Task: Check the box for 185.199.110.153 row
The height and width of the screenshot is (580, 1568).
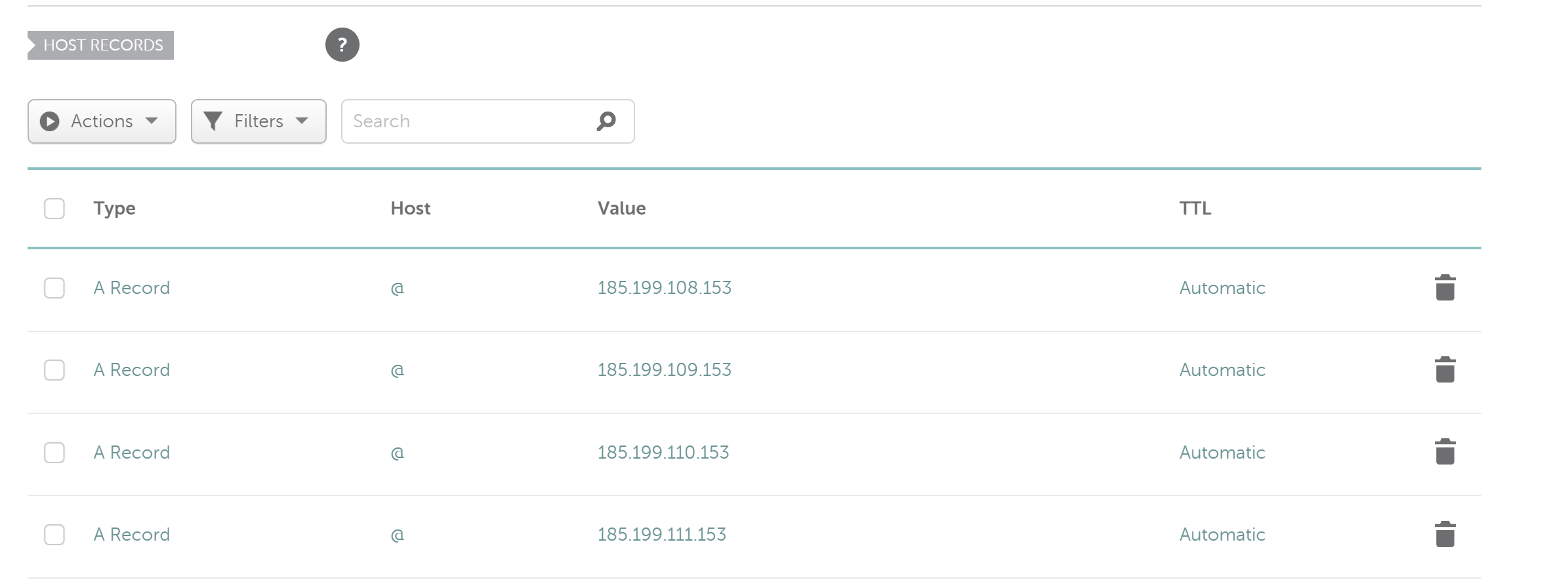Action: click(54, 453)
